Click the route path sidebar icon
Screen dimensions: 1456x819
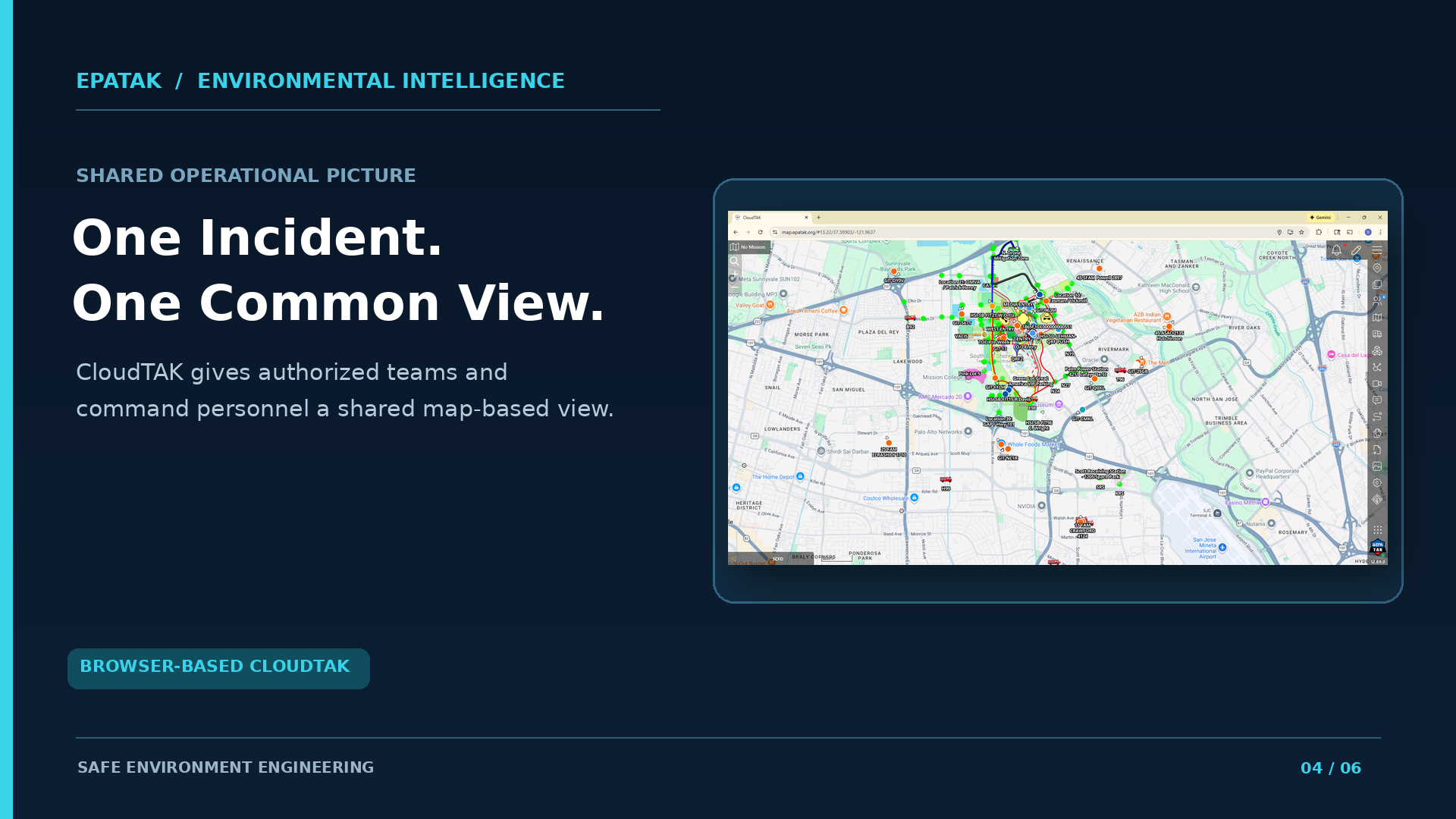click(x=1377, y=416)
